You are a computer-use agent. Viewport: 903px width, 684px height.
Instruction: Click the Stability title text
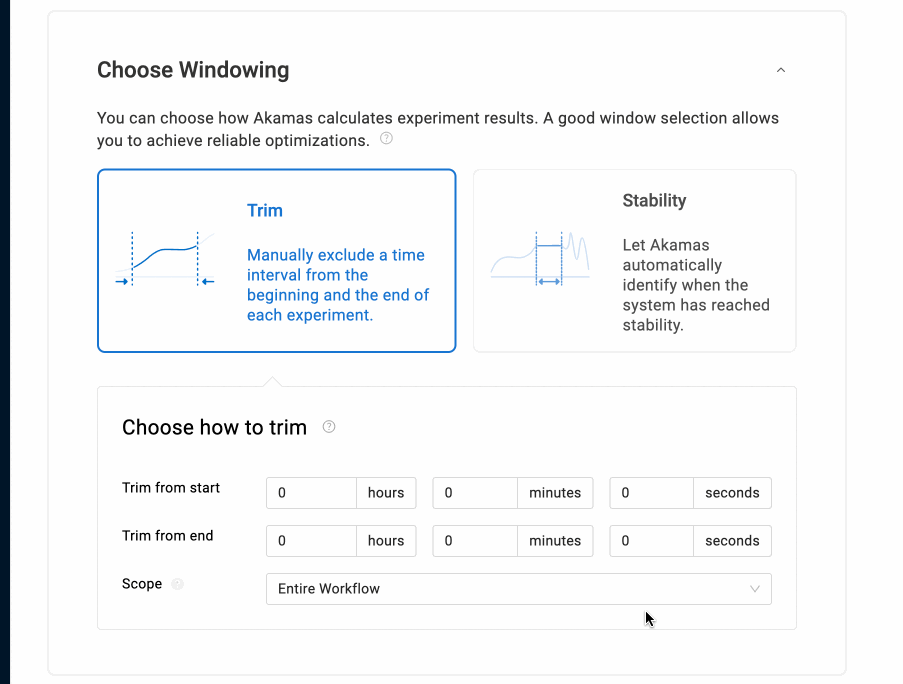click(654, 200)
